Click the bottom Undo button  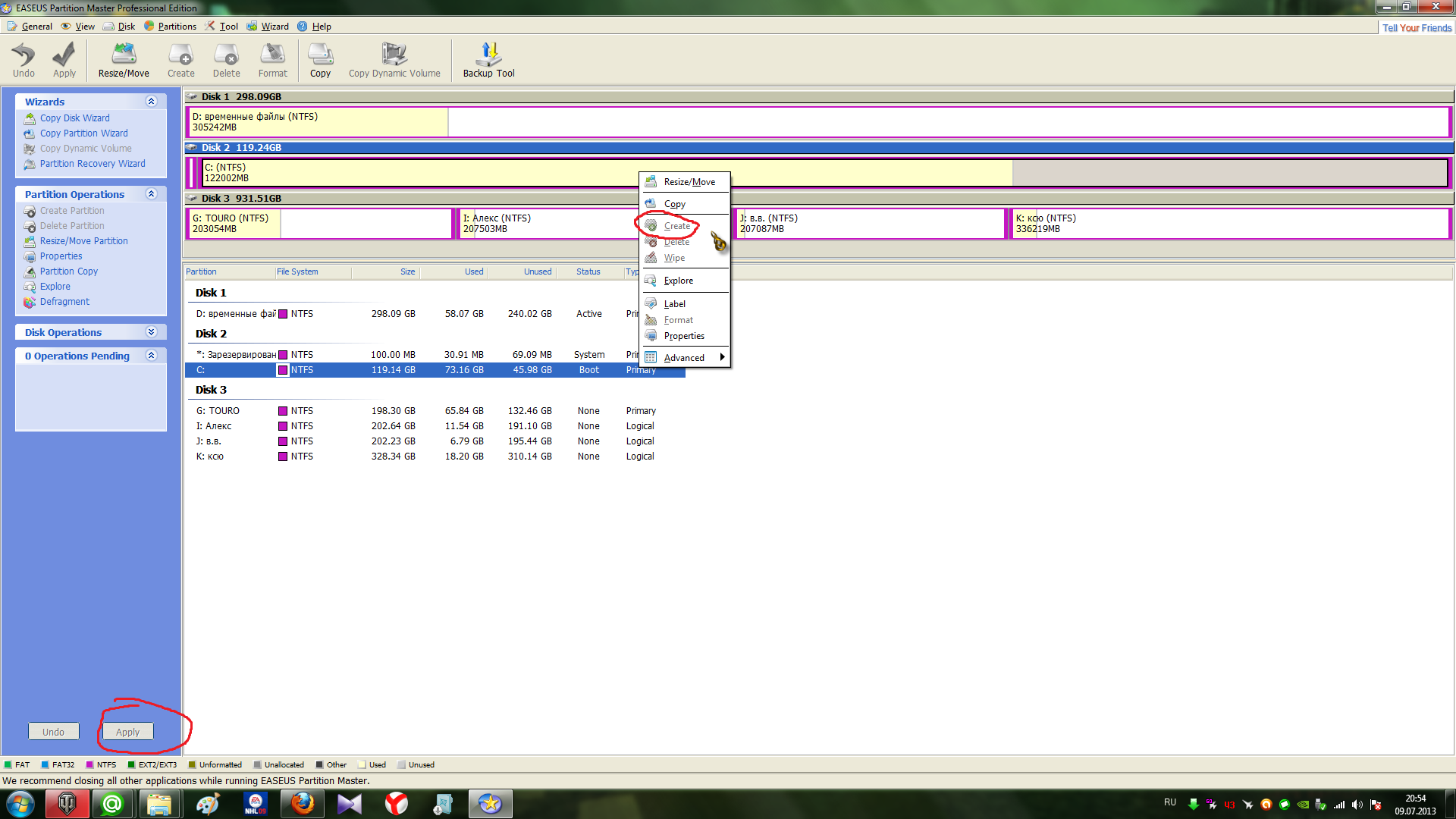click(x=53, y=732)
